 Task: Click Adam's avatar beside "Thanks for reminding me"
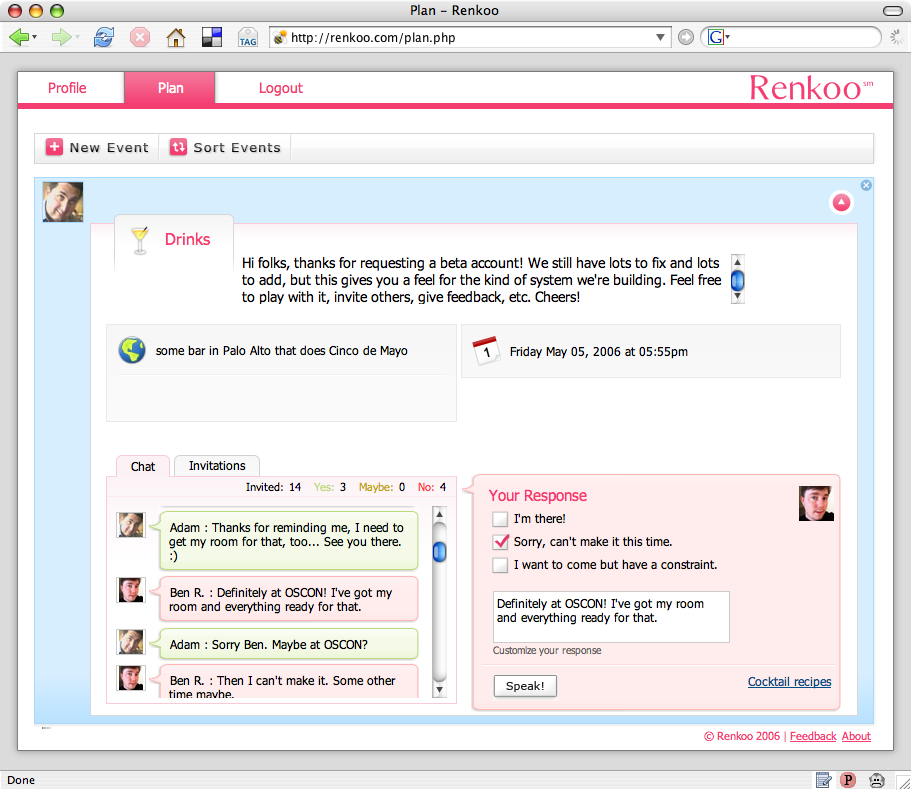click(x=131, y=525)
